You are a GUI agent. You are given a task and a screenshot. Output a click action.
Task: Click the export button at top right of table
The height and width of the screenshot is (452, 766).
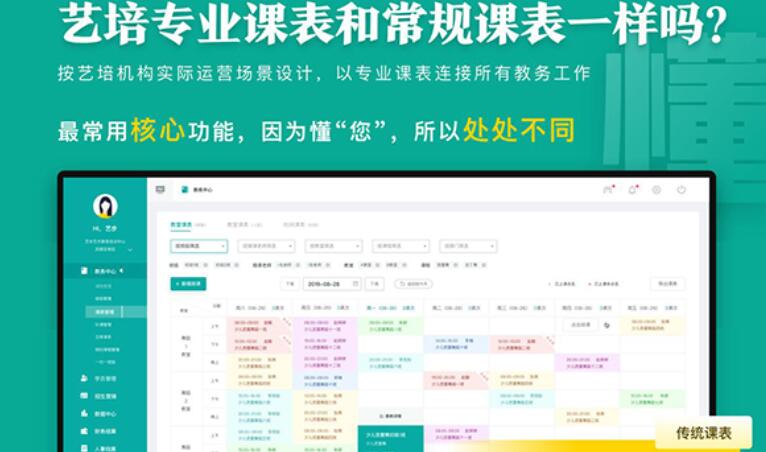pos(667,284)
